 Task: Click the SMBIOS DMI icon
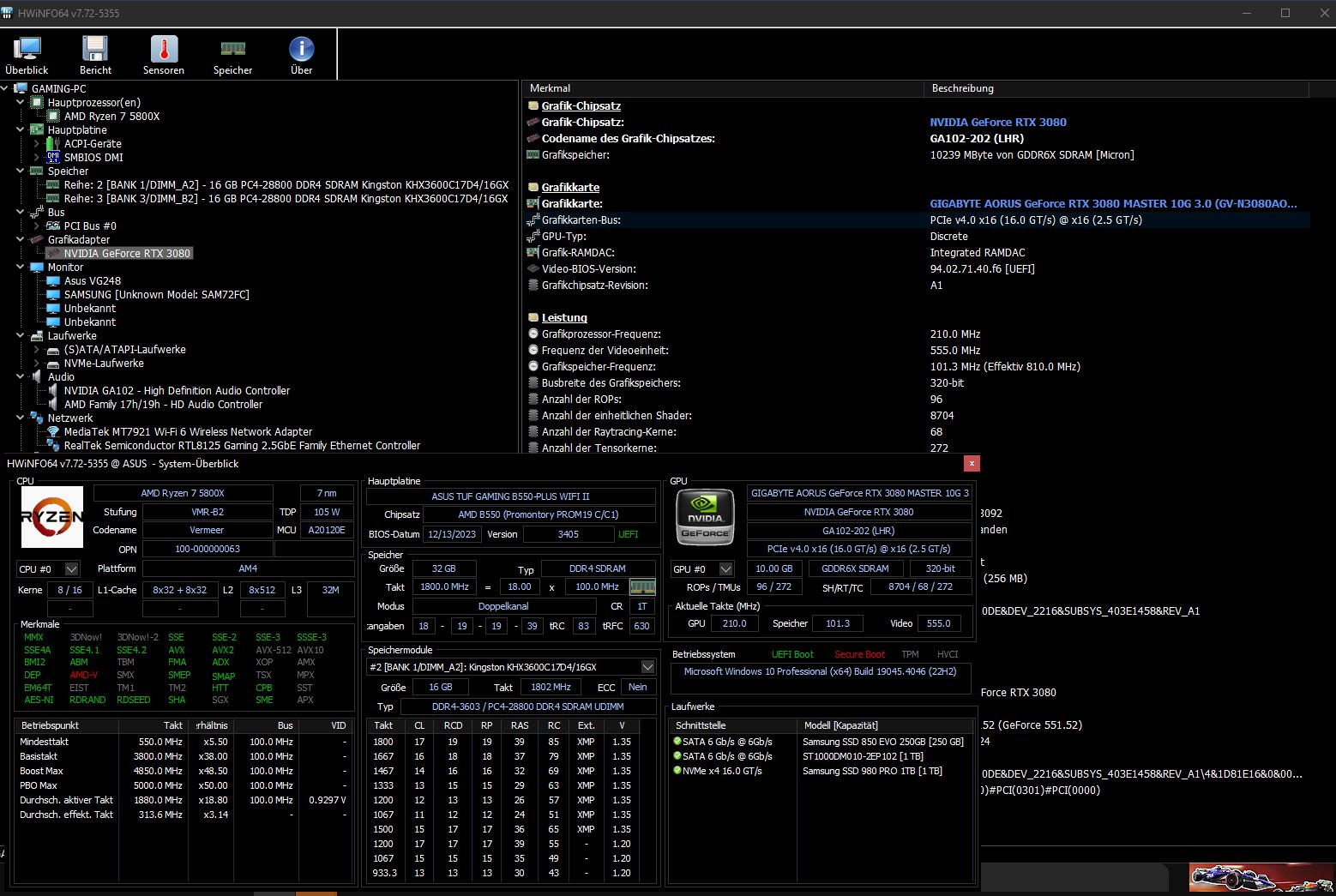tap(53, 157)
